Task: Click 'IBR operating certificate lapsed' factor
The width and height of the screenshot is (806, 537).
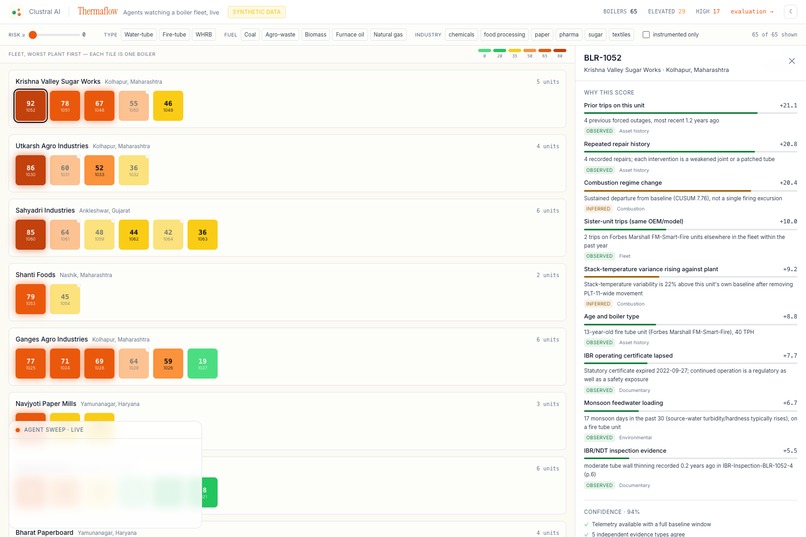Action: pyautogui.click(x=628, y=356)
